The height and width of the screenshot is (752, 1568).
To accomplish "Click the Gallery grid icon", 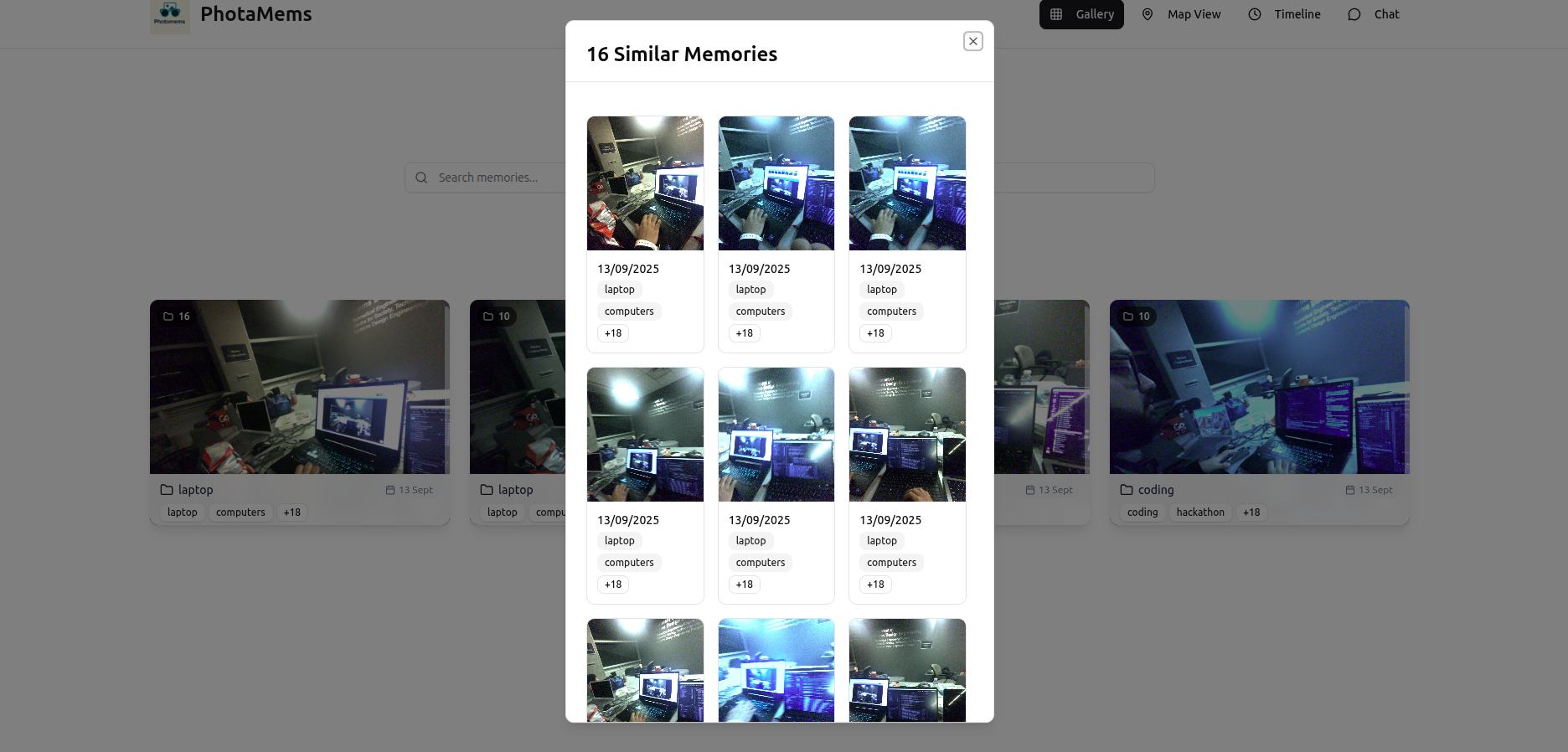I will point(1056,14).
